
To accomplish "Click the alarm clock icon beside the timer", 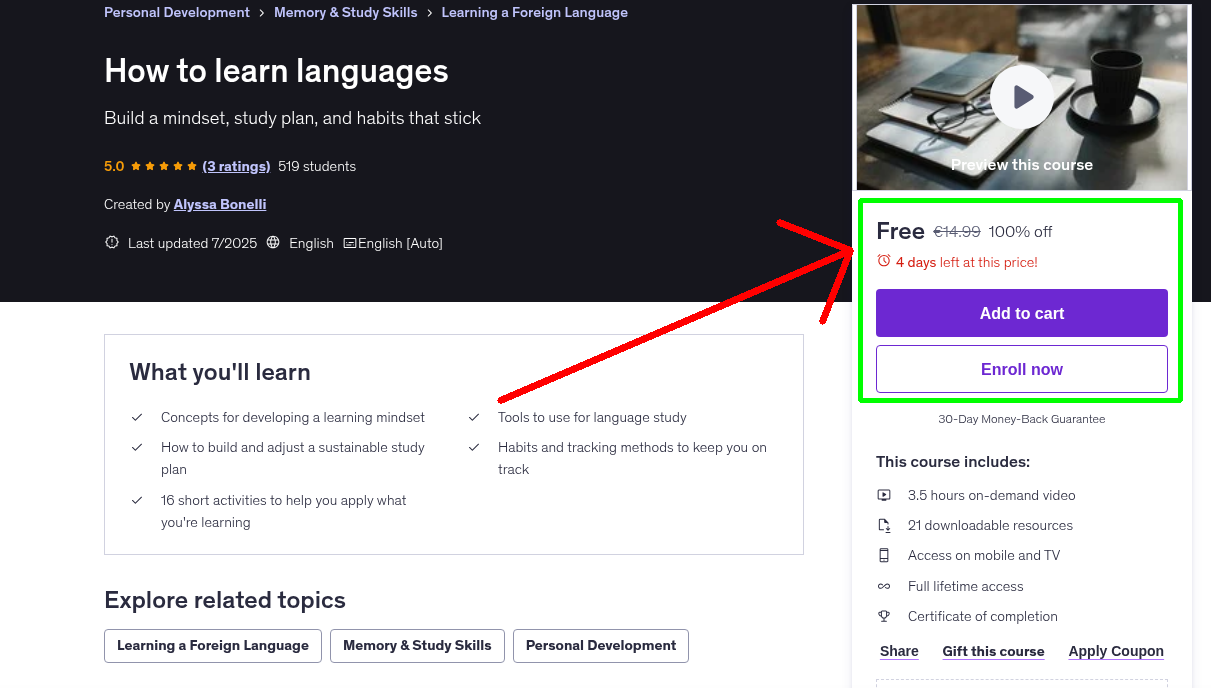I will point(882,261).
